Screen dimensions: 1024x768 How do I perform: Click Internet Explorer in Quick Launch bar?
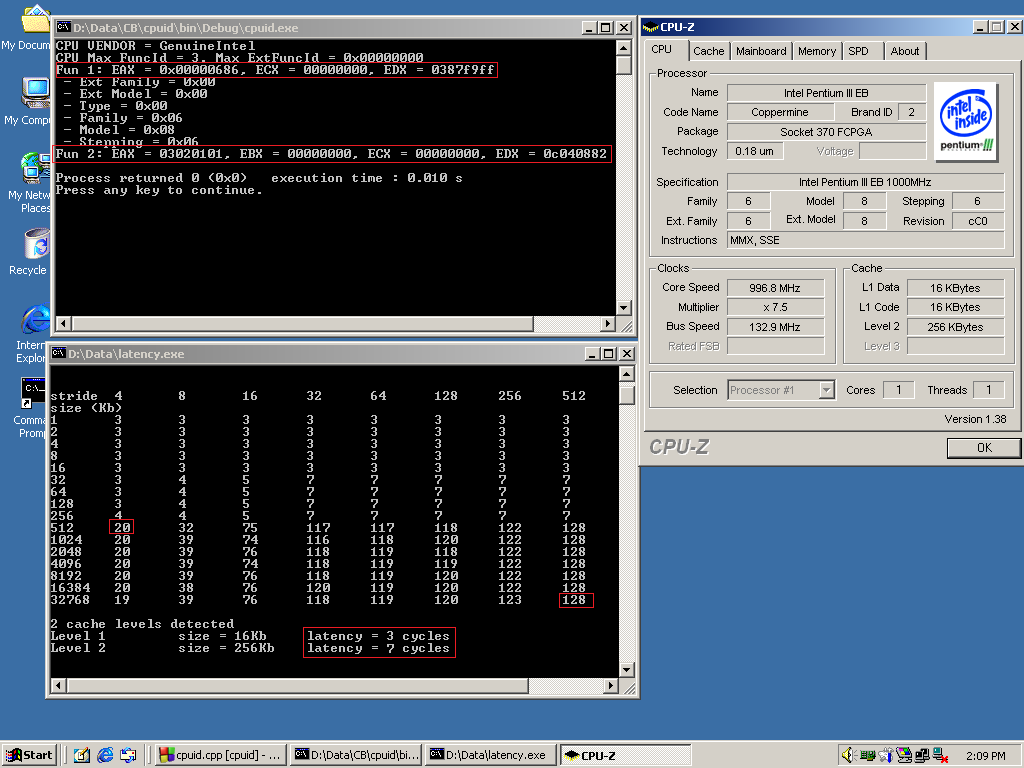click(104, 755)
